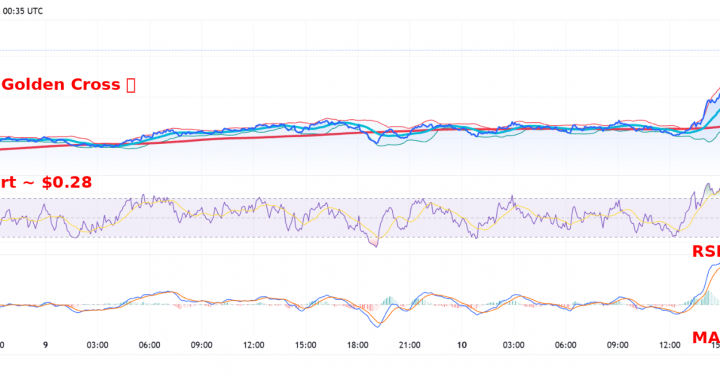The height and width of the screenshot is (380, 720).
Task: Click the date label 9 on axis
Action: [45, 345]
